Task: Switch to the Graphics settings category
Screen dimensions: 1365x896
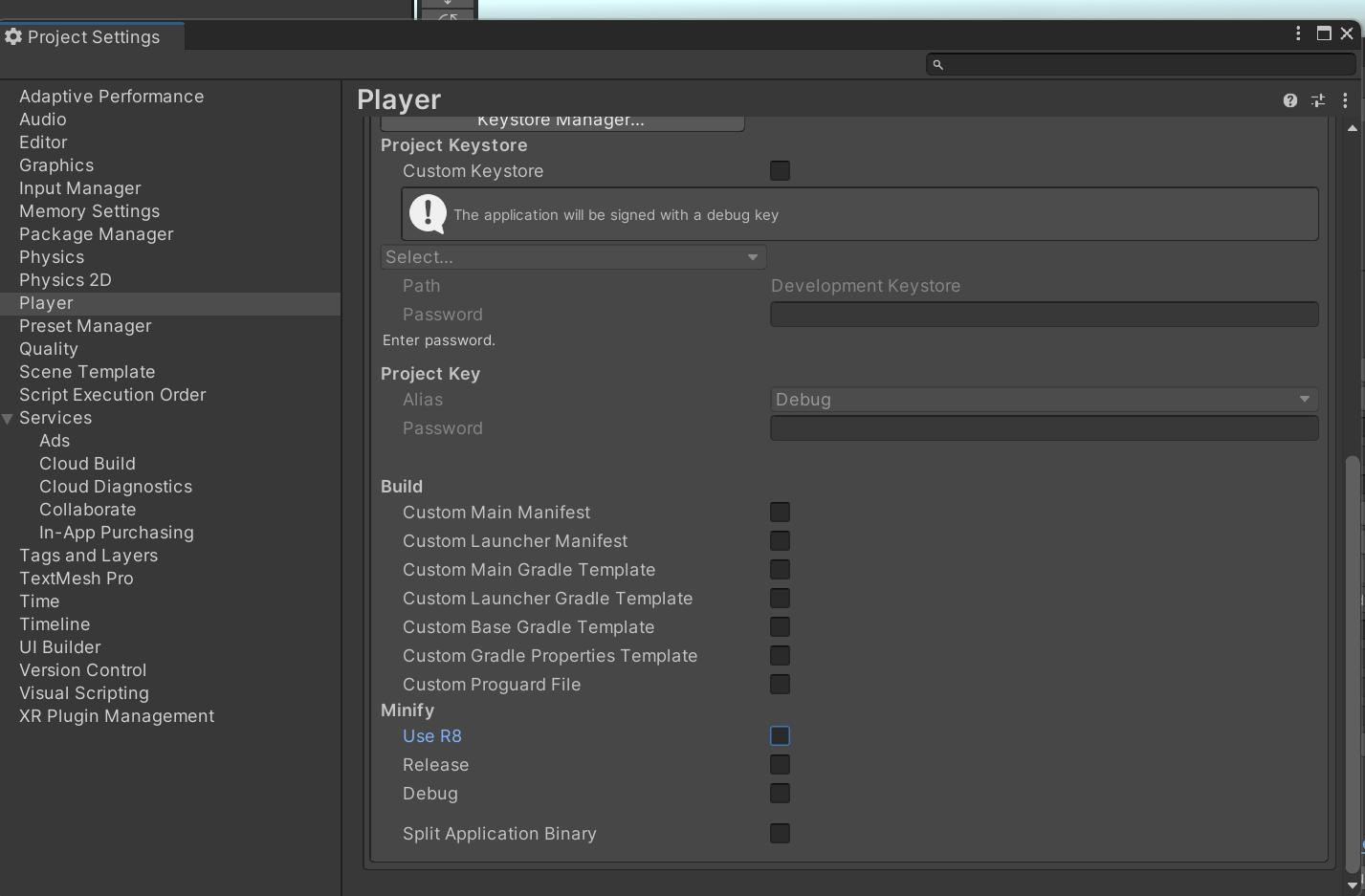Action: click(x=55, y=164)
